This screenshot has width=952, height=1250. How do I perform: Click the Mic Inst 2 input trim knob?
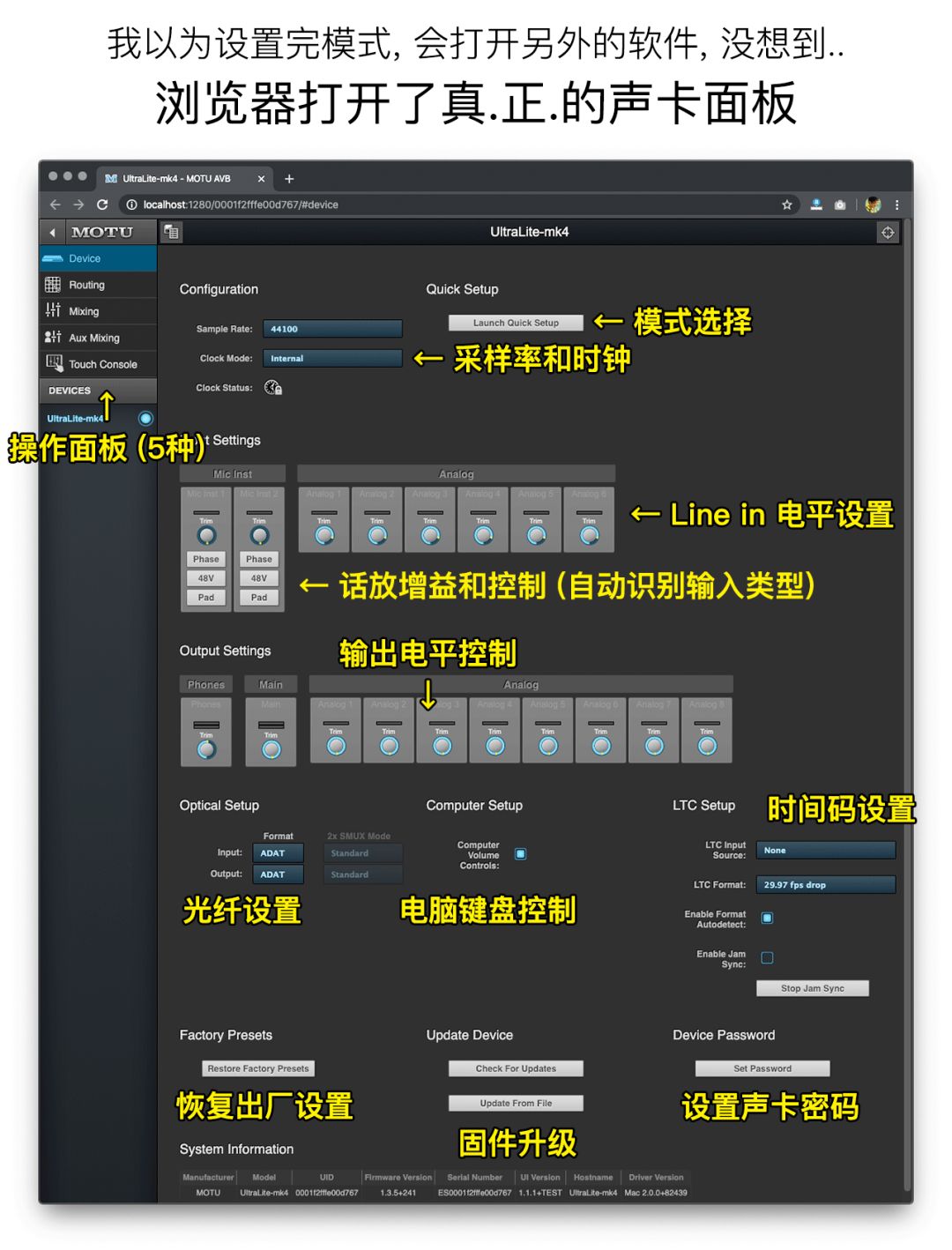click(x=259, y=535)
